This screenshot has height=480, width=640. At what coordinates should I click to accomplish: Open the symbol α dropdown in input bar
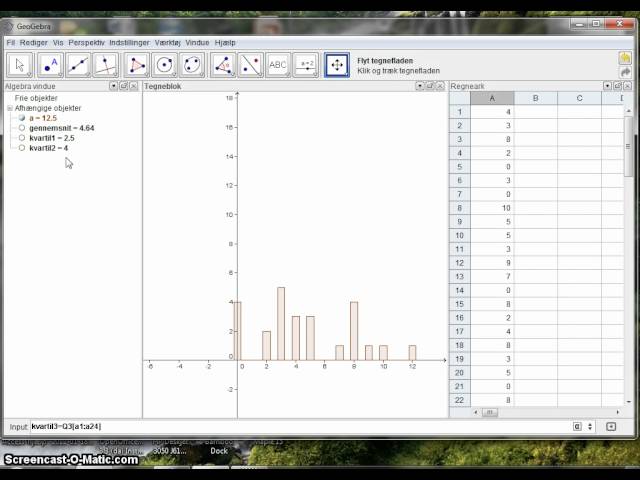pyautogui.click(x=577, y=427)
